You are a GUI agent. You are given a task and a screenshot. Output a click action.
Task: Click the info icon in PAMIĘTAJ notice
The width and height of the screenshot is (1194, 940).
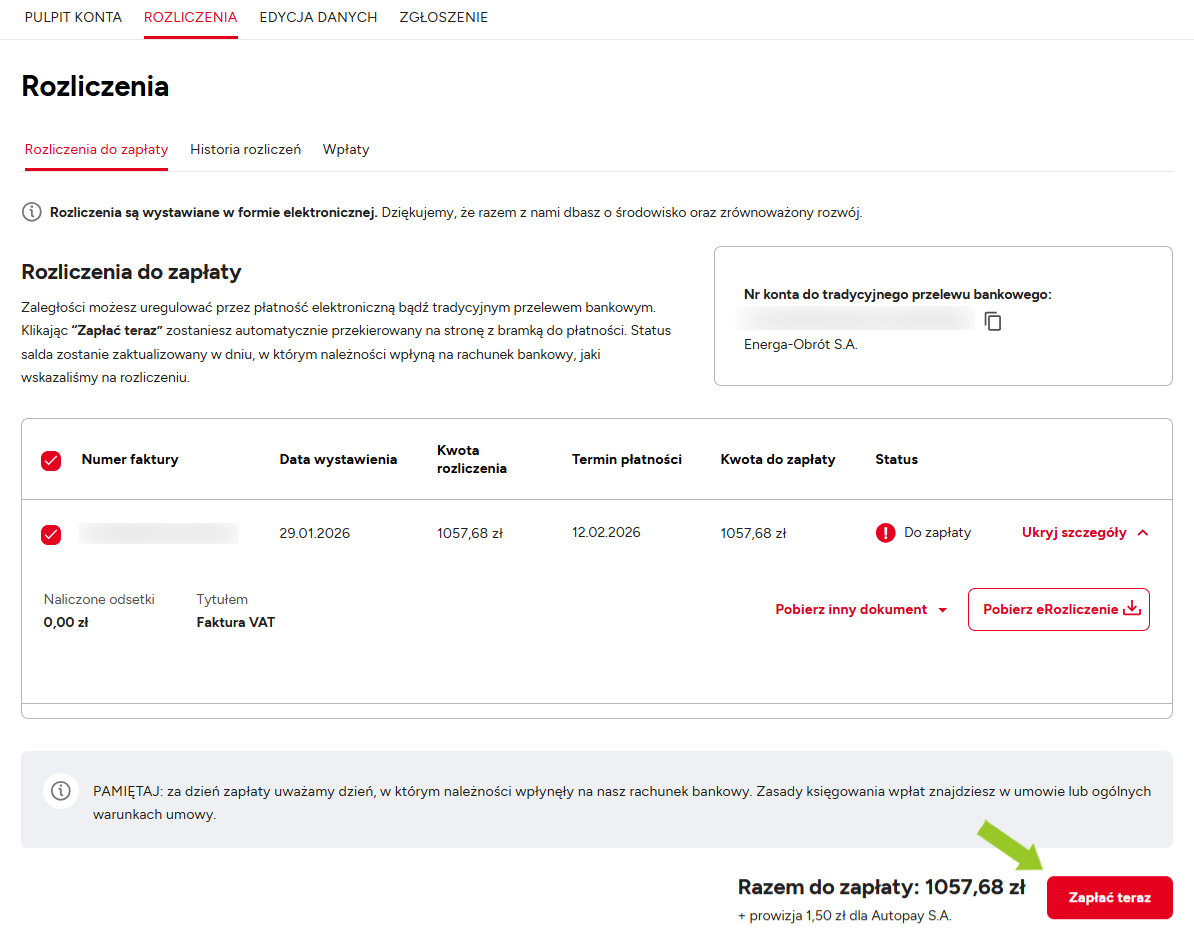tap(61, 791)
